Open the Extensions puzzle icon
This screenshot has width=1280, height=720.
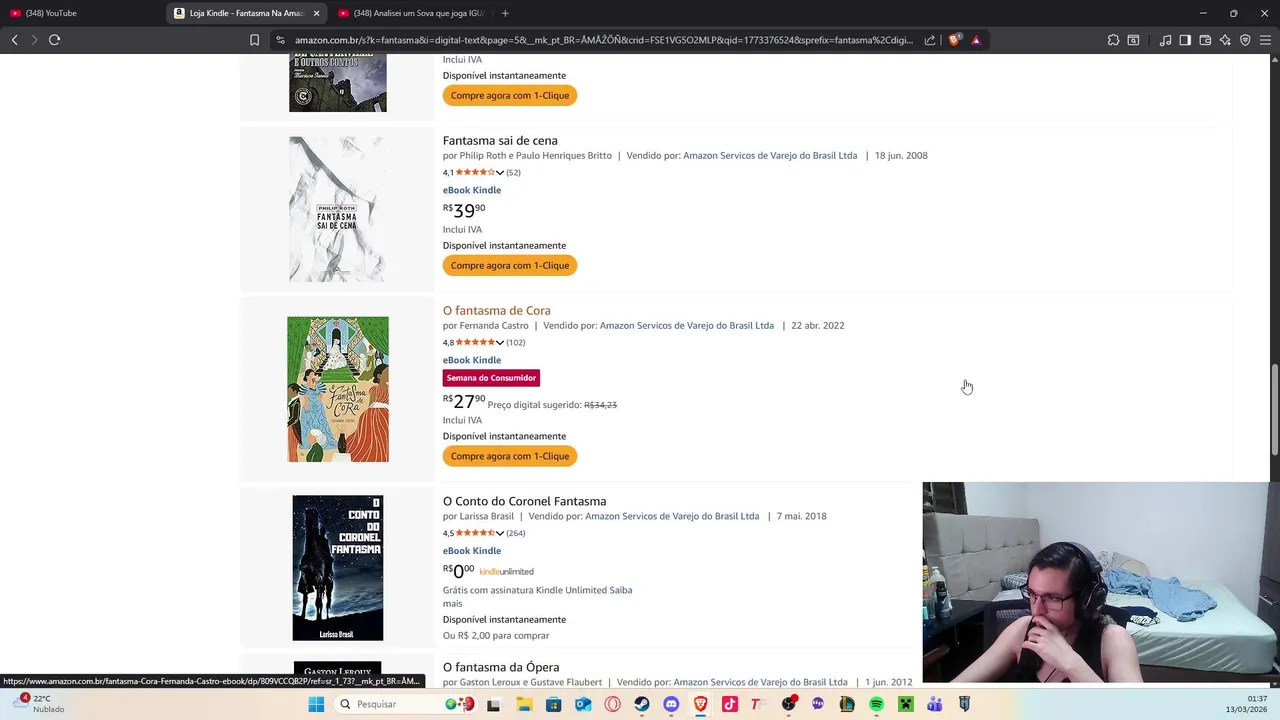[1113, 40]
